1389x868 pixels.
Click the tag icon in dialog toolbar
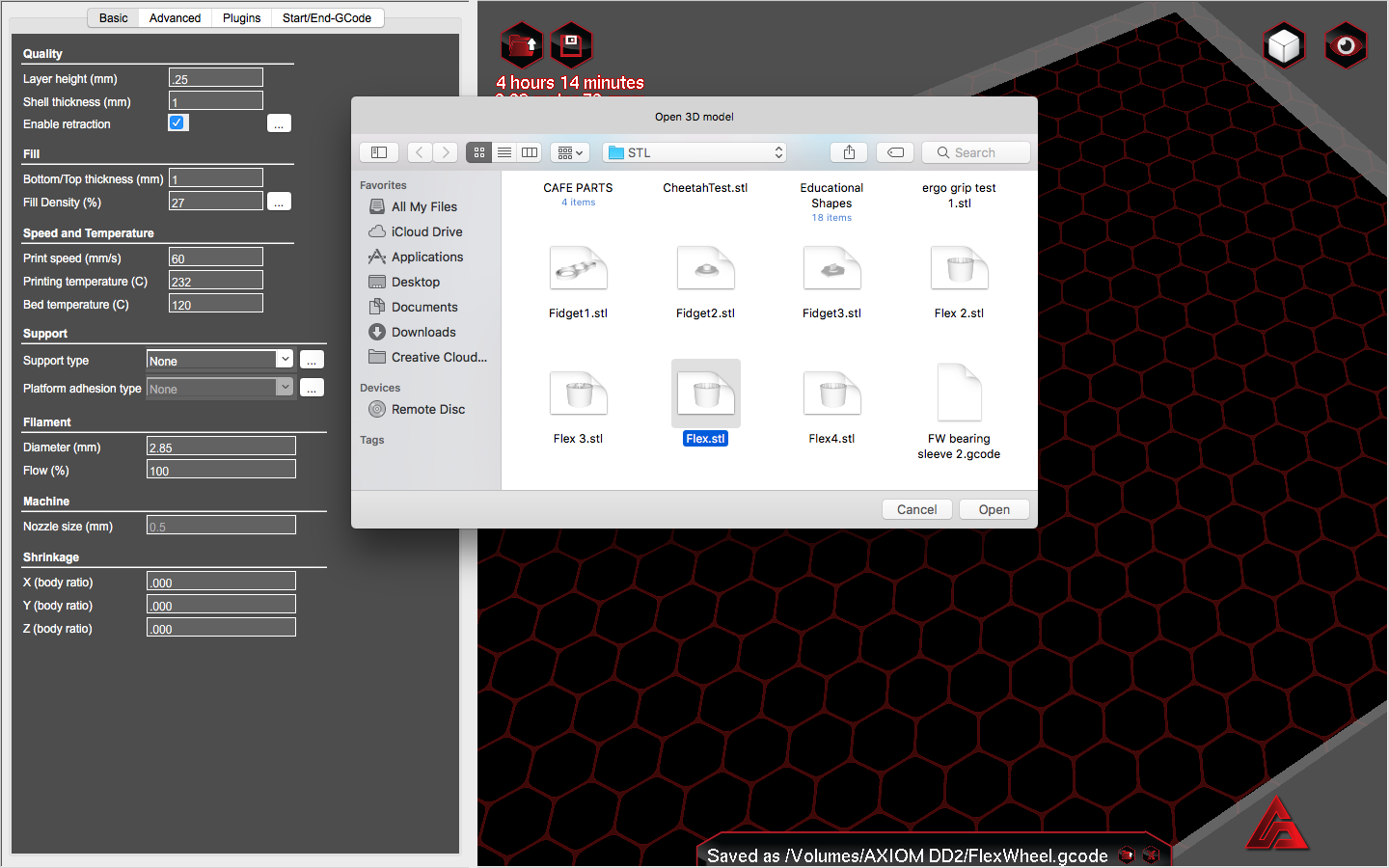[895, 152]
